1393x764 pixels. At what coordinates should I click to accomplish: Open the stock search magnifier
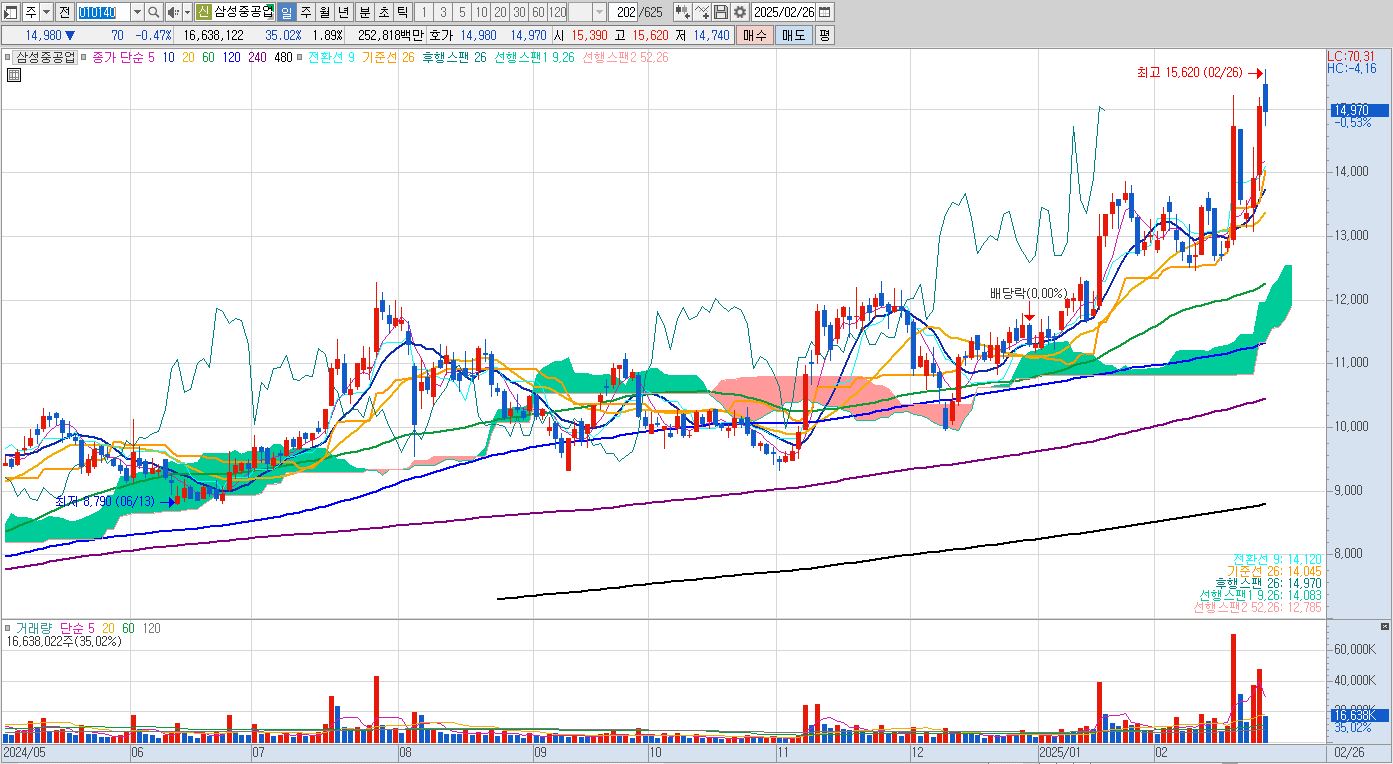click(153, 12)
